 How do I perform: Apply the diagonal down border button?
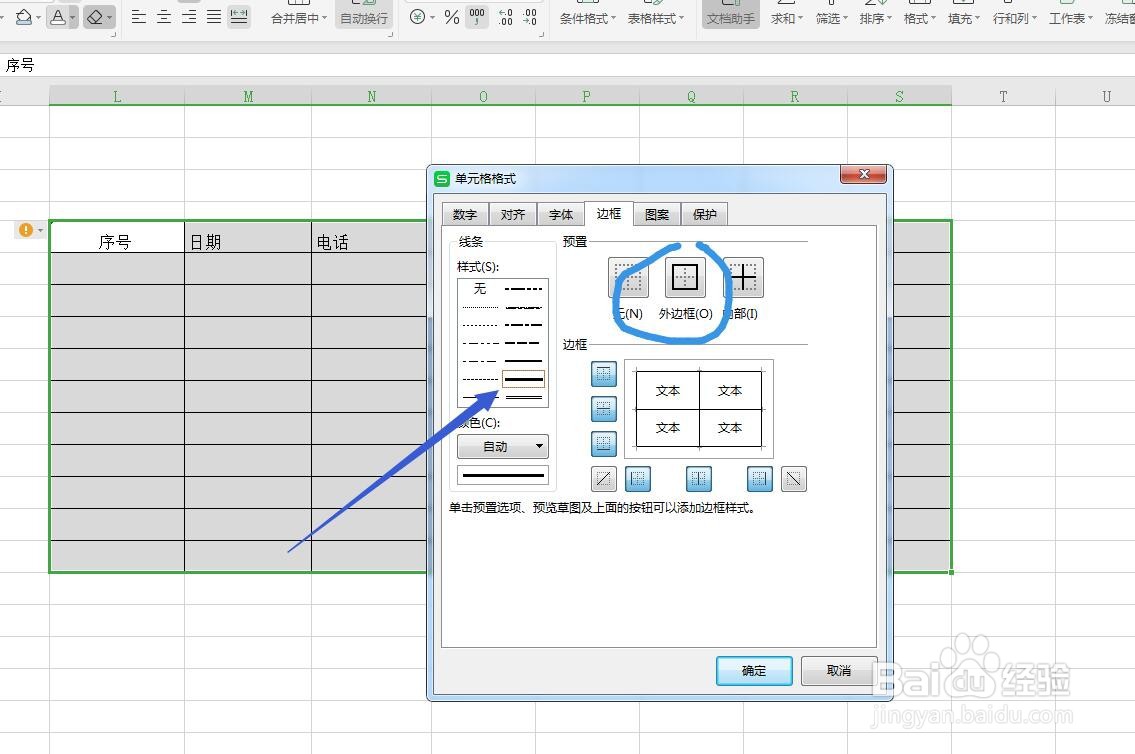coord(794,479)
